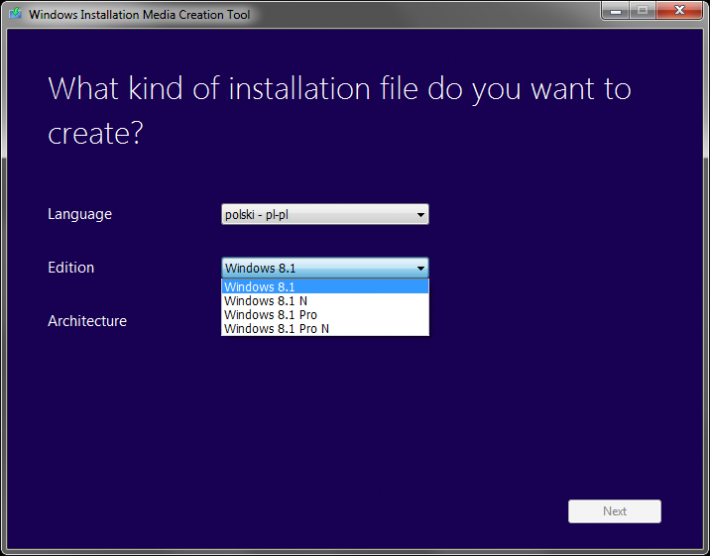Collapse the Edition combo box showing Windows 8.1

pos(325,268)
